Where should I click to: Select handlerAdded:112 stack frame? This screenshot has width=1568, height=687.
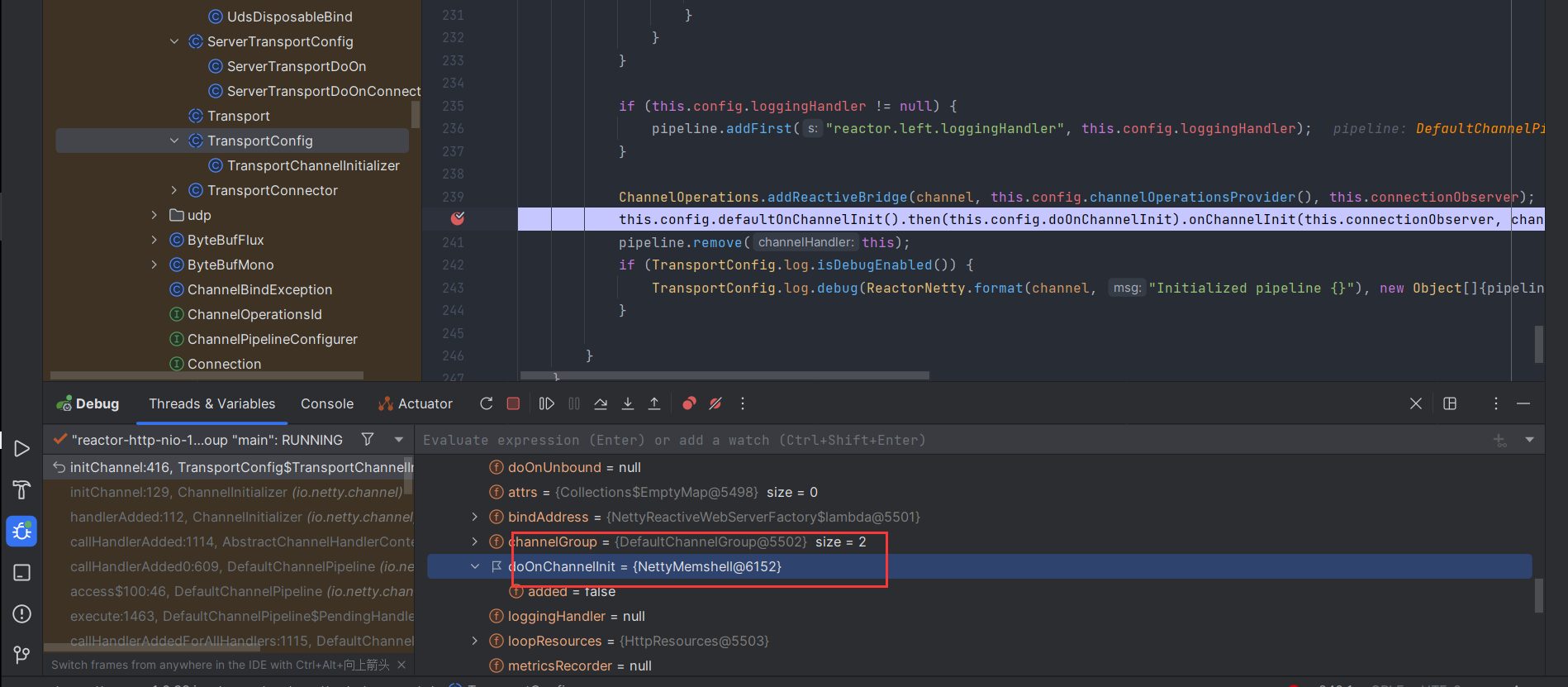229,517
